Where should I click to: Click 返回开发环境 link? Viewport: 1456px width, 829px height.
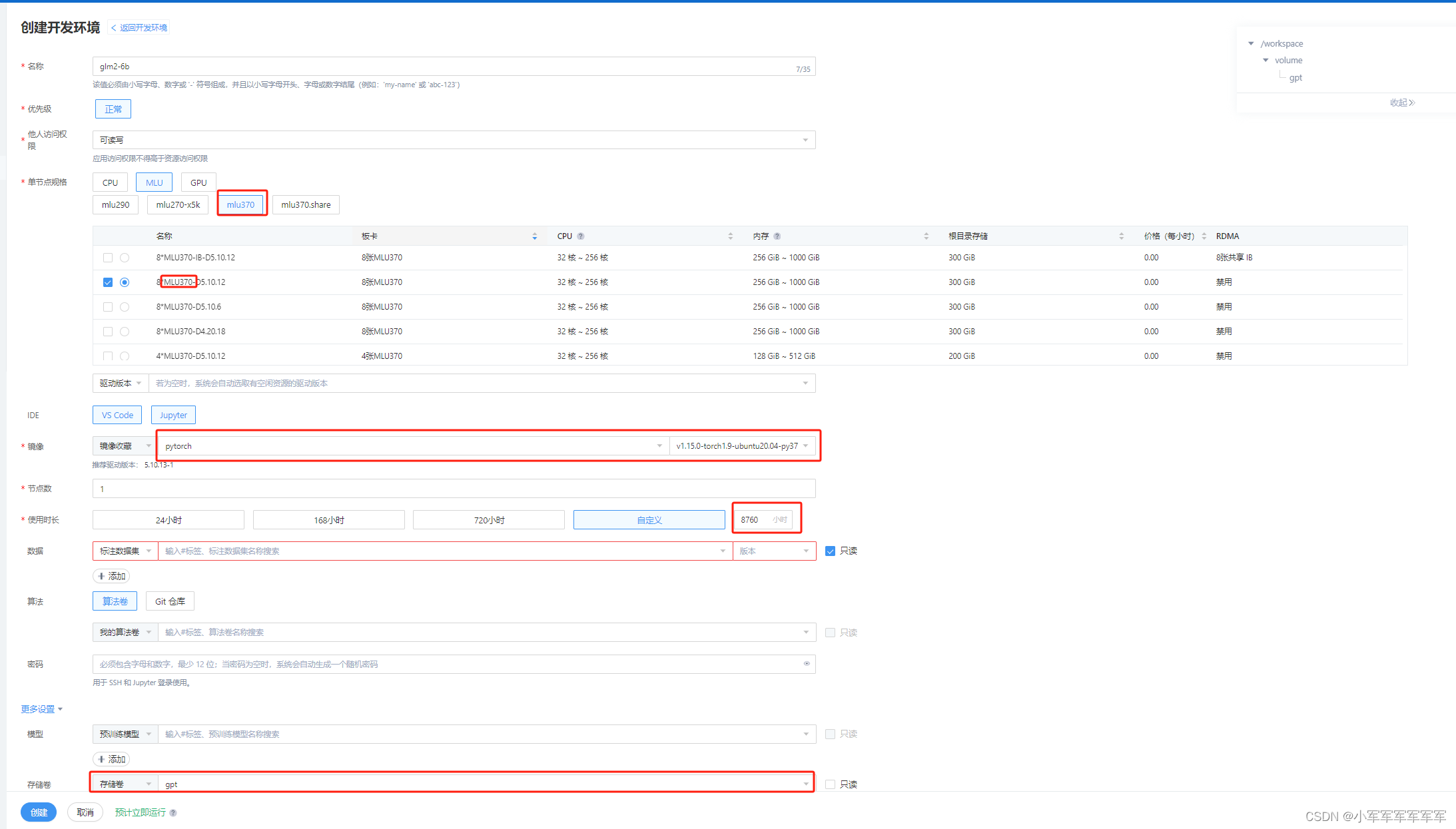click(x=139, y=28)
